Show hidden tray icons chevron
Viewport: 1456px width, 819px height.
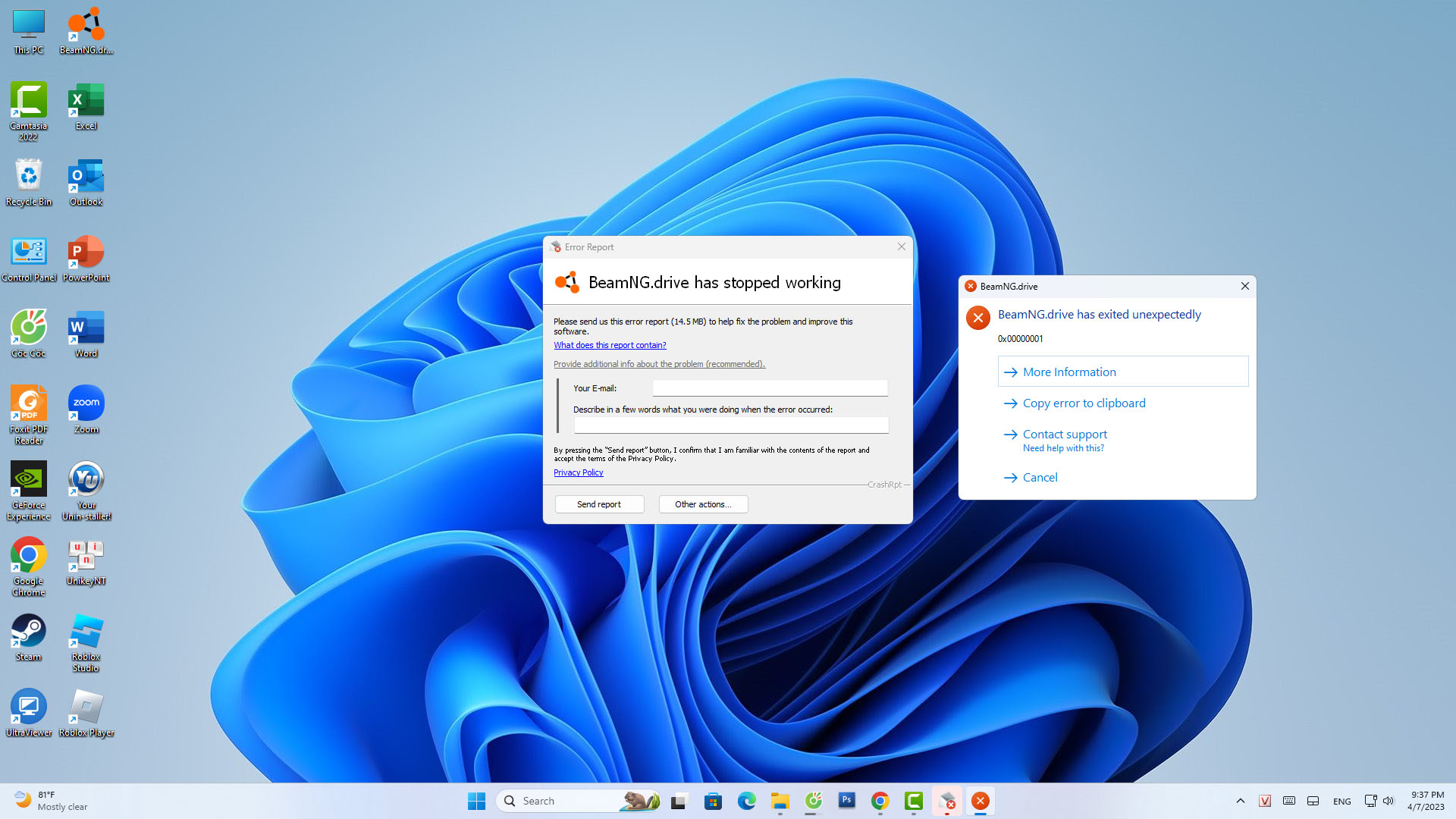(1241, 801)
